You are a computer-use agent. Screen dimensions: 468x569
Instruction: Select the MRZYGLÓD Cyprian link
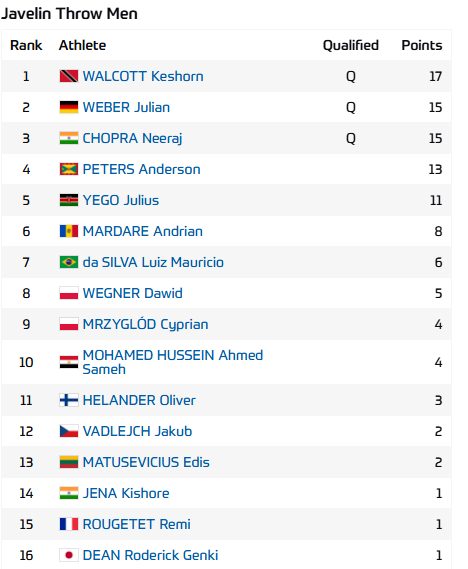pyautogui.click(x=145, y=324)
